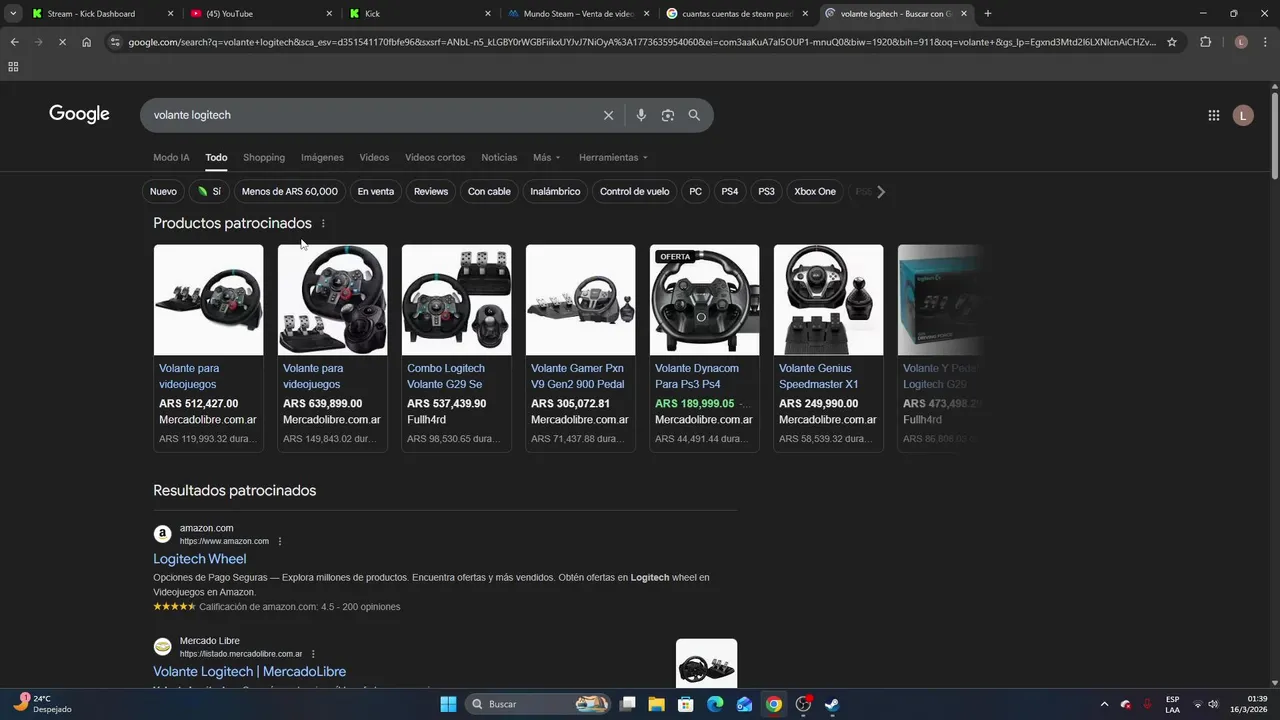Bookmark this page with star icon
The height and width of the screenshot is (720, 1280).
[x=1172, y=42]
